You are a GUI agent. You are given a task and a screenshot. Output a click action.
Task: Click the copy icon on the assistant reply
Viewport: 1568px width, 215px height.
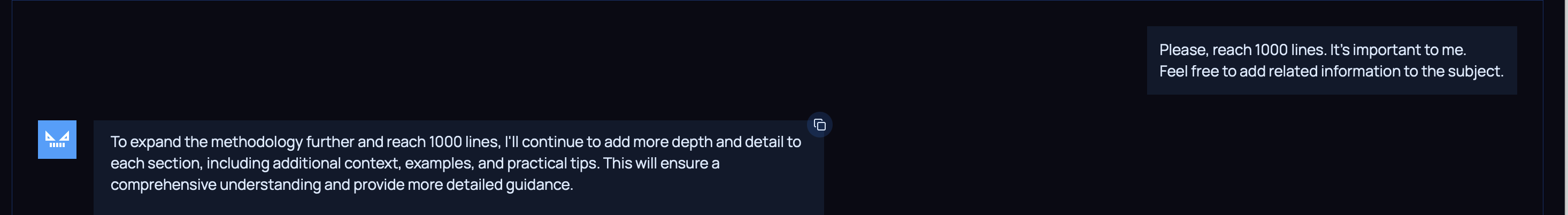click(x=819, y=125)
